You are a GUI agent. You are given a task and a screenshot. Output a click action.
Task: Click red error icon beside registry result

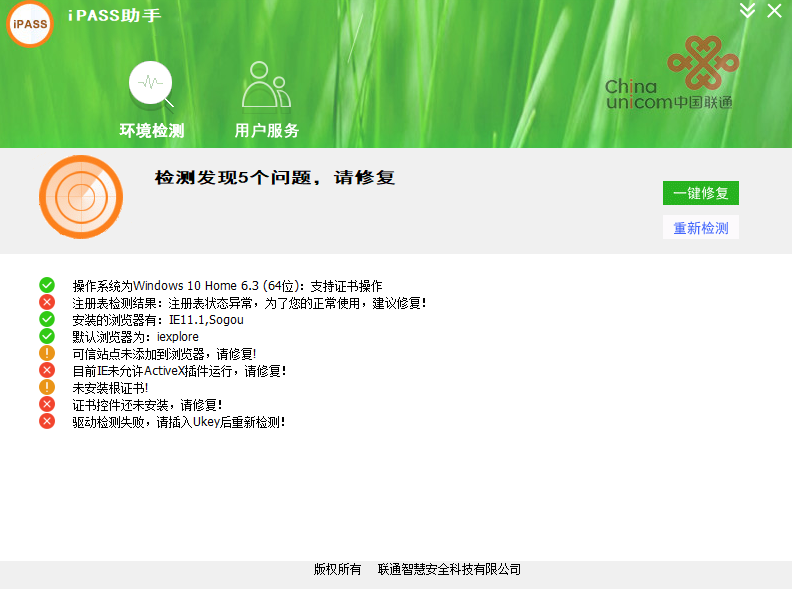[47, 303]
